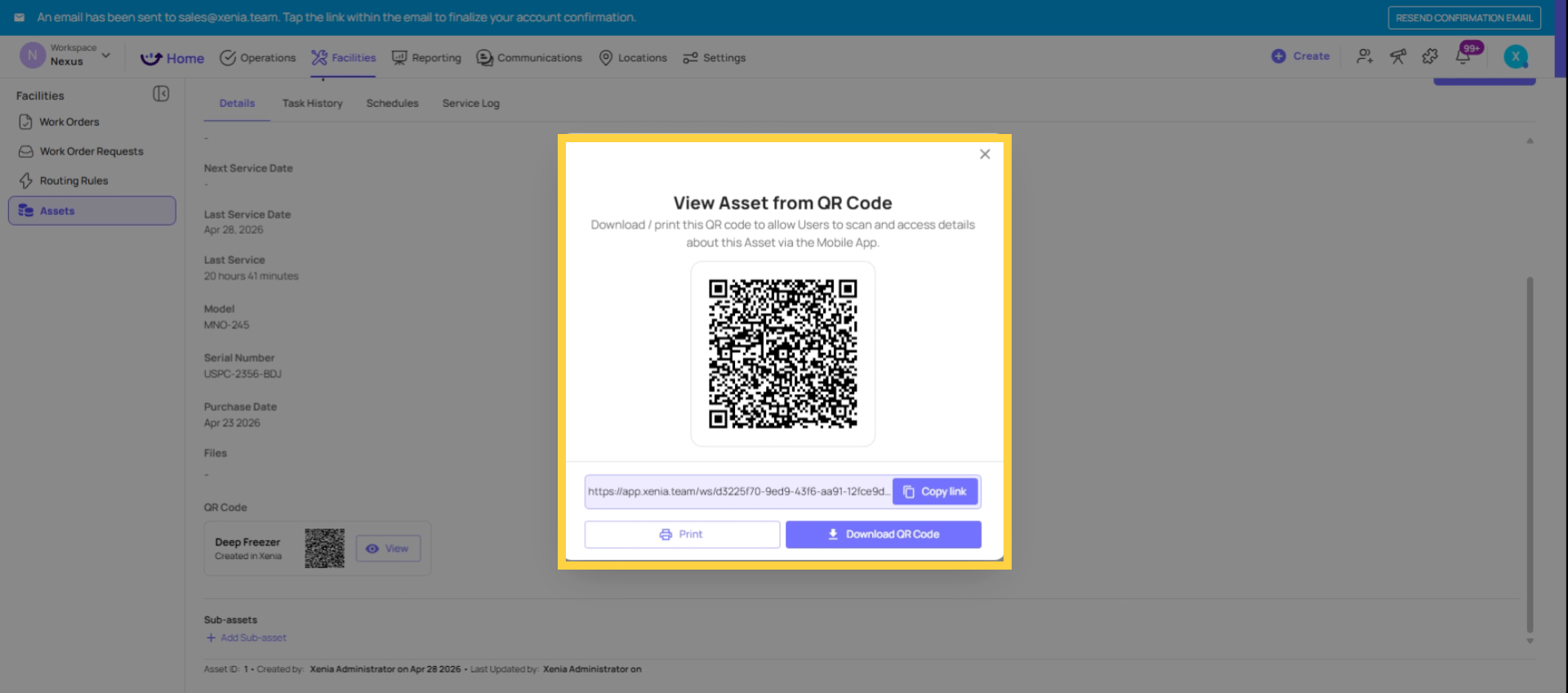1568x693 pixels.
Task: Click the page vertical scrollbar
Action: point(1530,454)
